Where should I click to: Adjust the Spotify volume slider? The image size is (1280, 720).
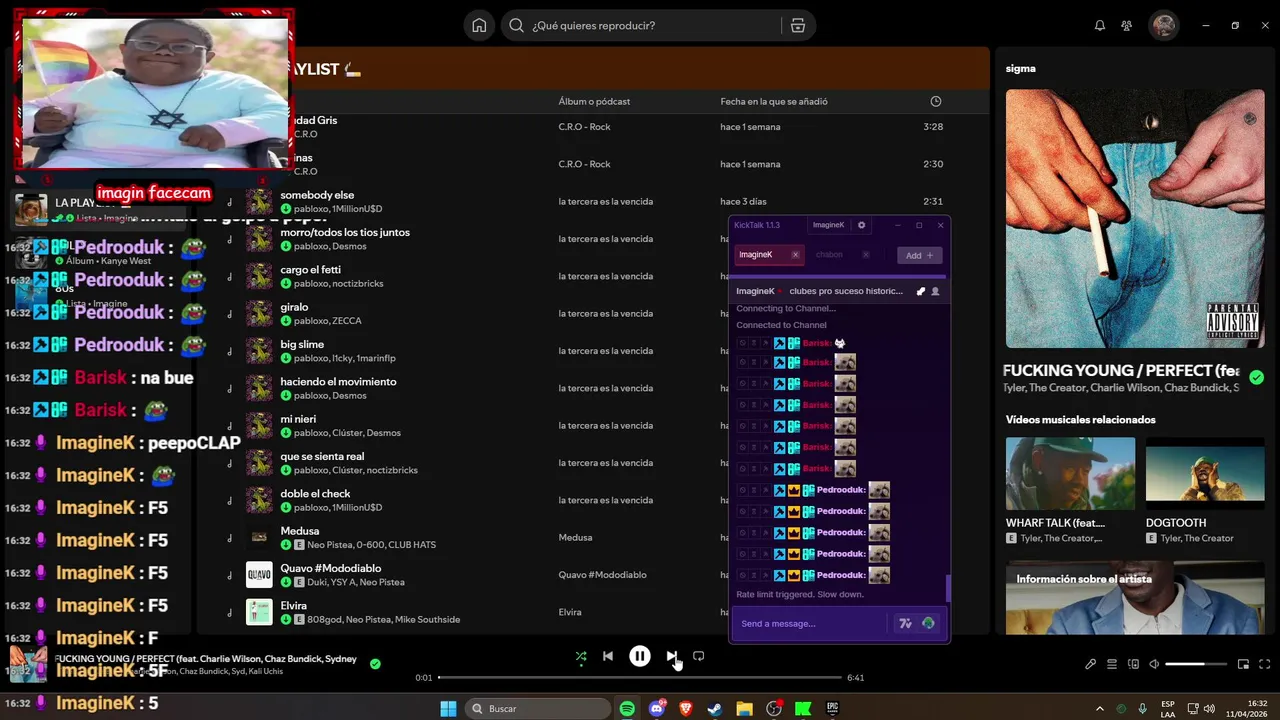(x=1195, y=664)
